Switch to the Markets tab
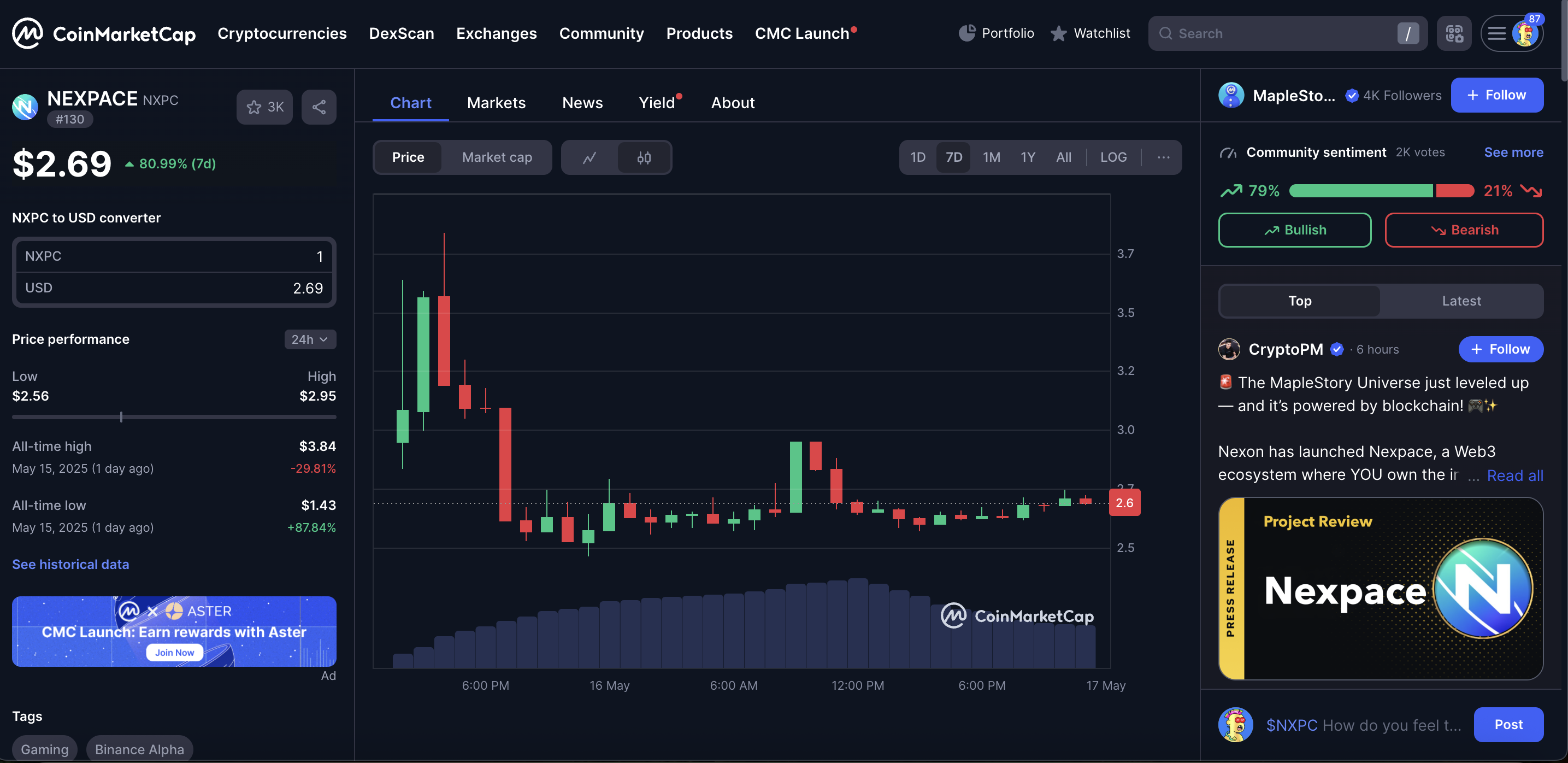Viewport: 1568px width, 763px height. [x=496, y=103]
